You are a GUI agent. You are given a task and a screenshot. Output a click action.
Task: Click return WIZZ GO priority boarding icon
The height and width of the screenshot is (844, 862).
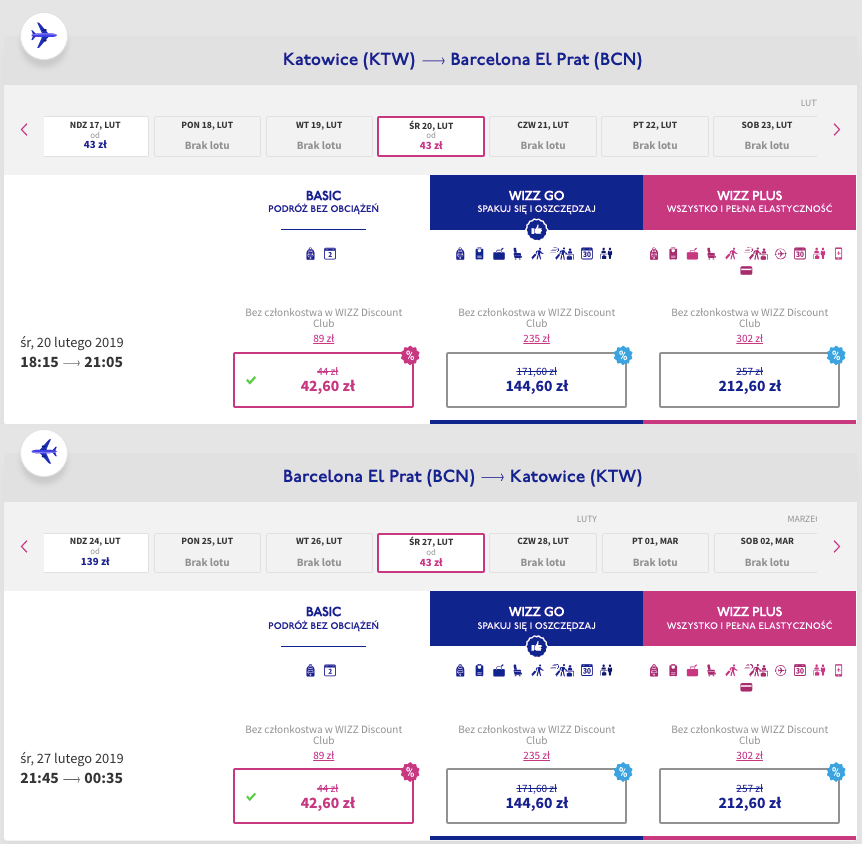[x=538, y=671]
